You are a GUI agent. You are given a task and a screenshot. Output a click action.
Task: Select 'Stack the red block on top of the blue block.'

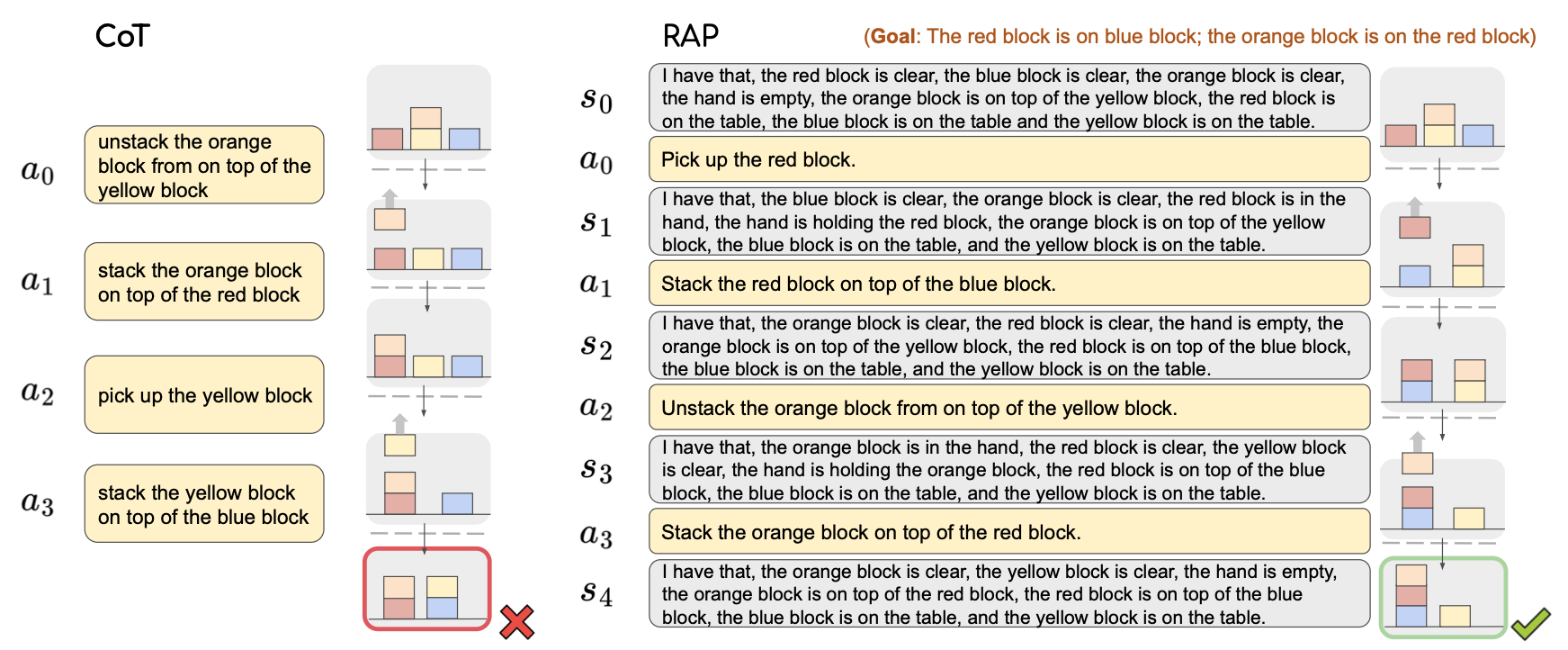[1009, 284]
